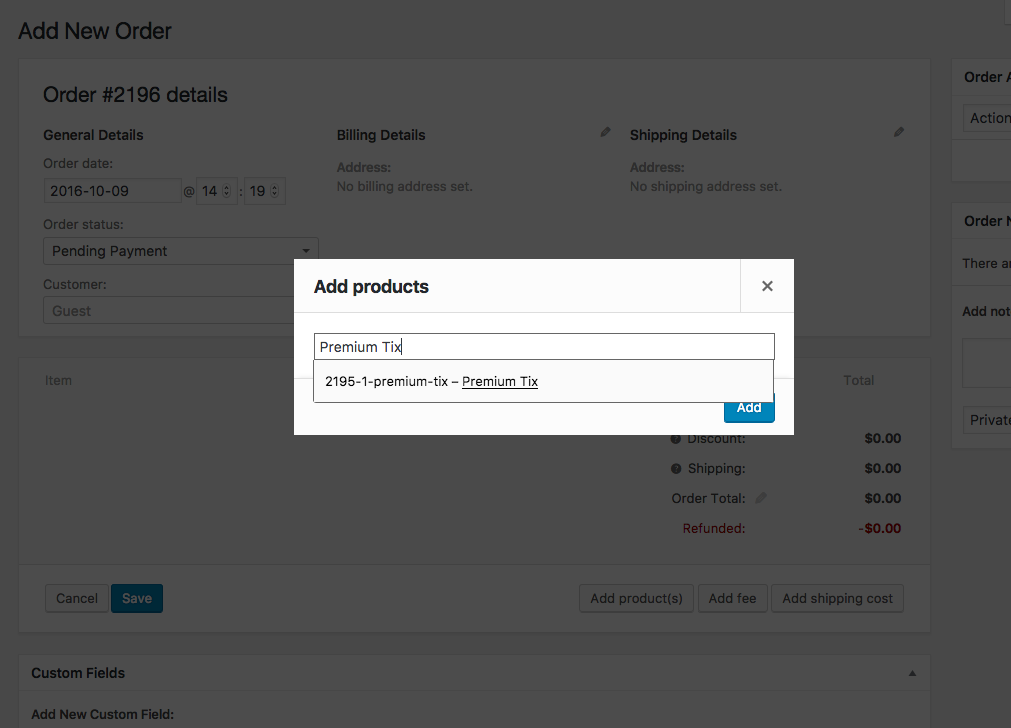Click the Shipping help tooltip icon
This screenshot has width=1011, height=728.
click(676, 469)
